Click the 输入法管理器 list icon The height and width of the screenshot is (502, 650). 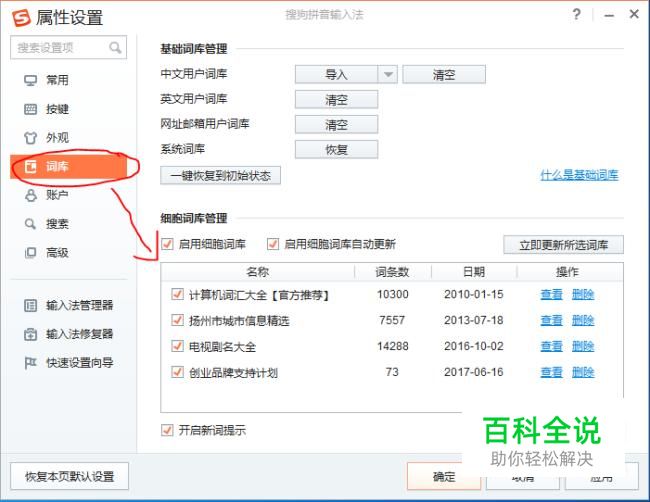pos(31,306)
